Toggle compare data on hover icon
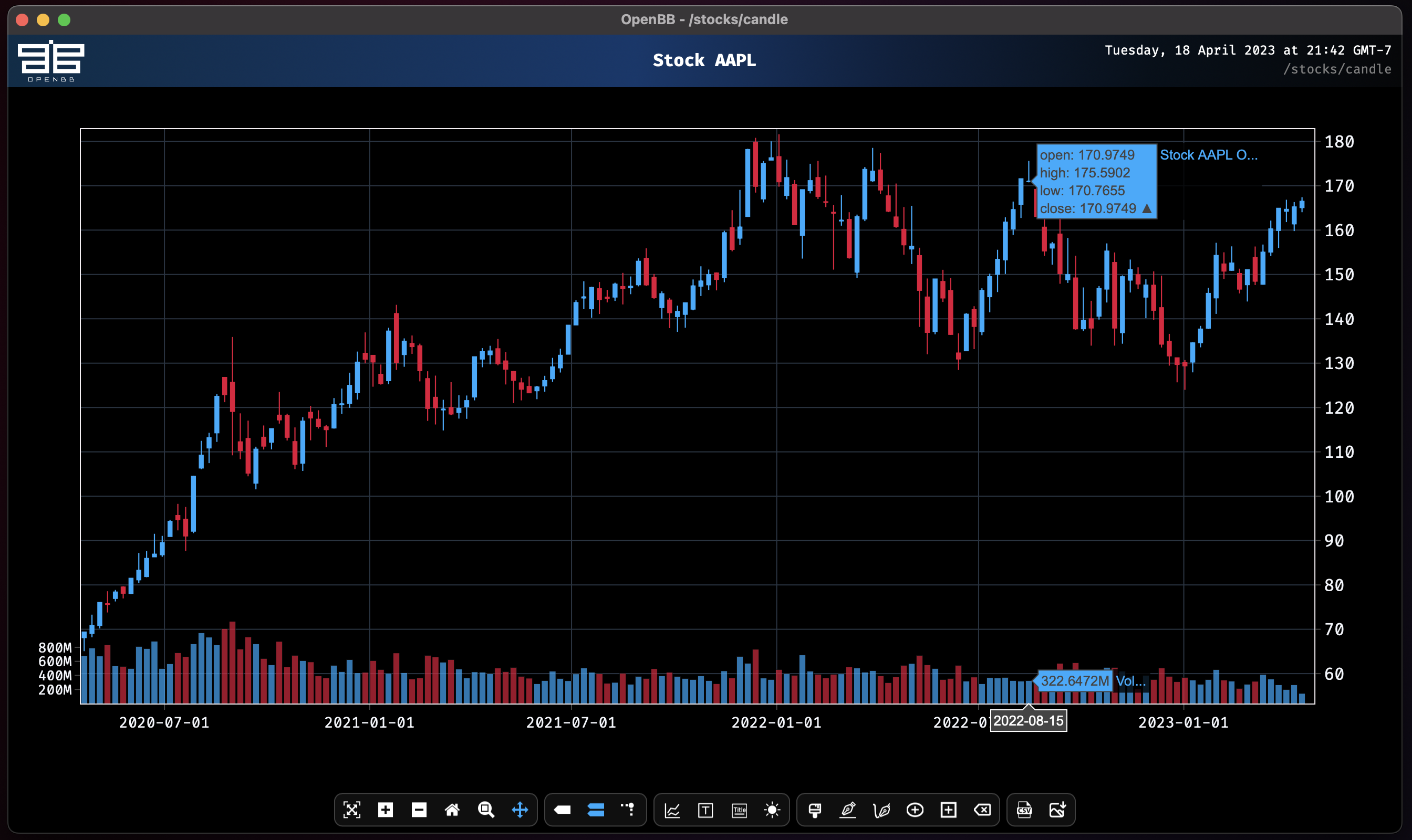1412x840 pixels. coord(595,810)
